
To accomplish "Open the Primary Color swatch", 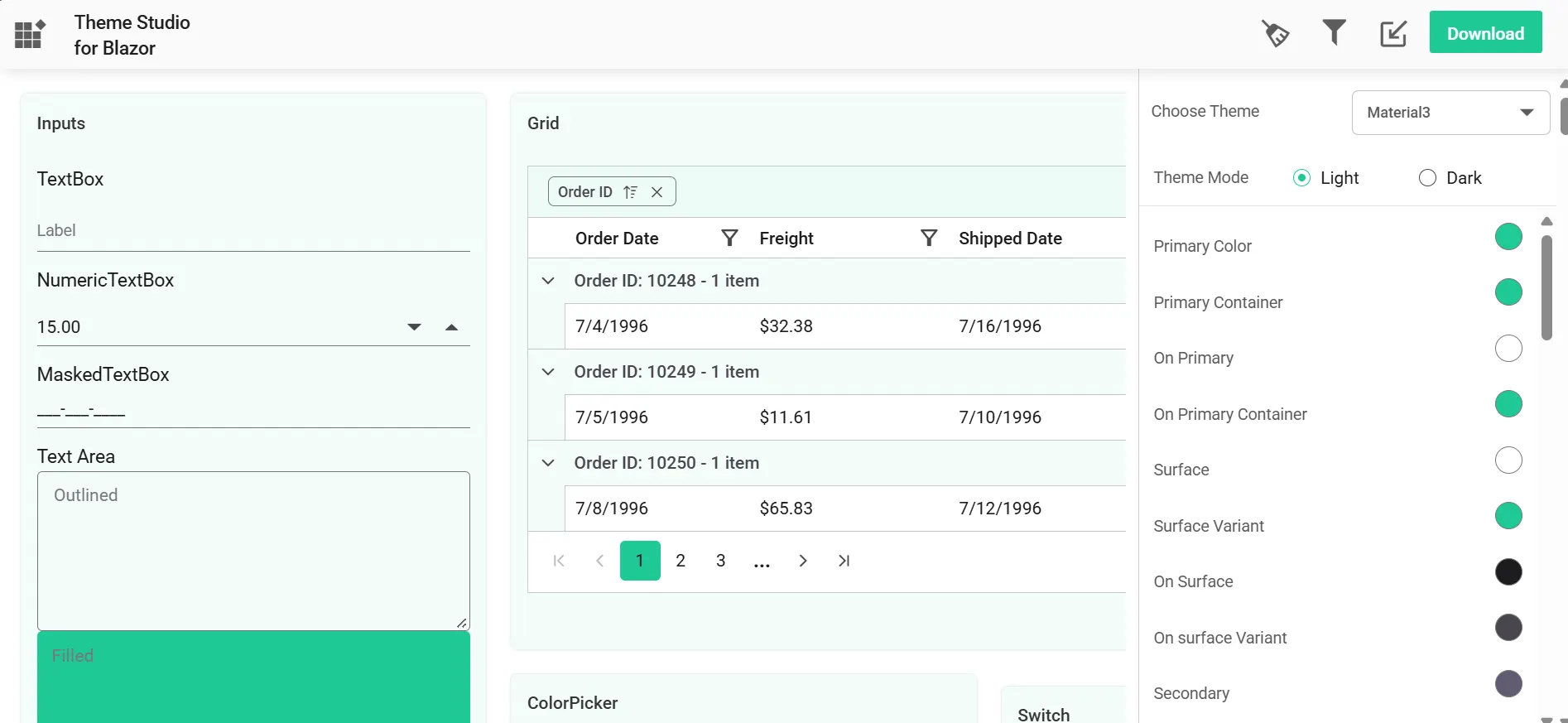I will point(1508,237).
